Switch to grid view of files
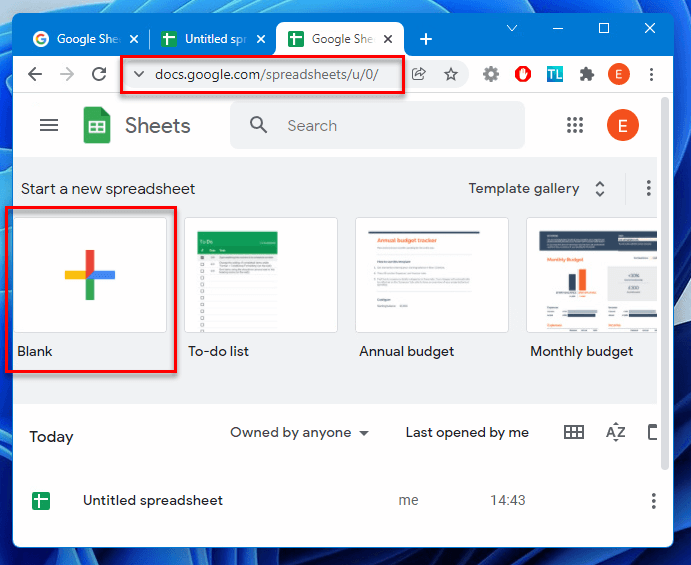Screen dimensions: 691x565 tap(574, 432)
